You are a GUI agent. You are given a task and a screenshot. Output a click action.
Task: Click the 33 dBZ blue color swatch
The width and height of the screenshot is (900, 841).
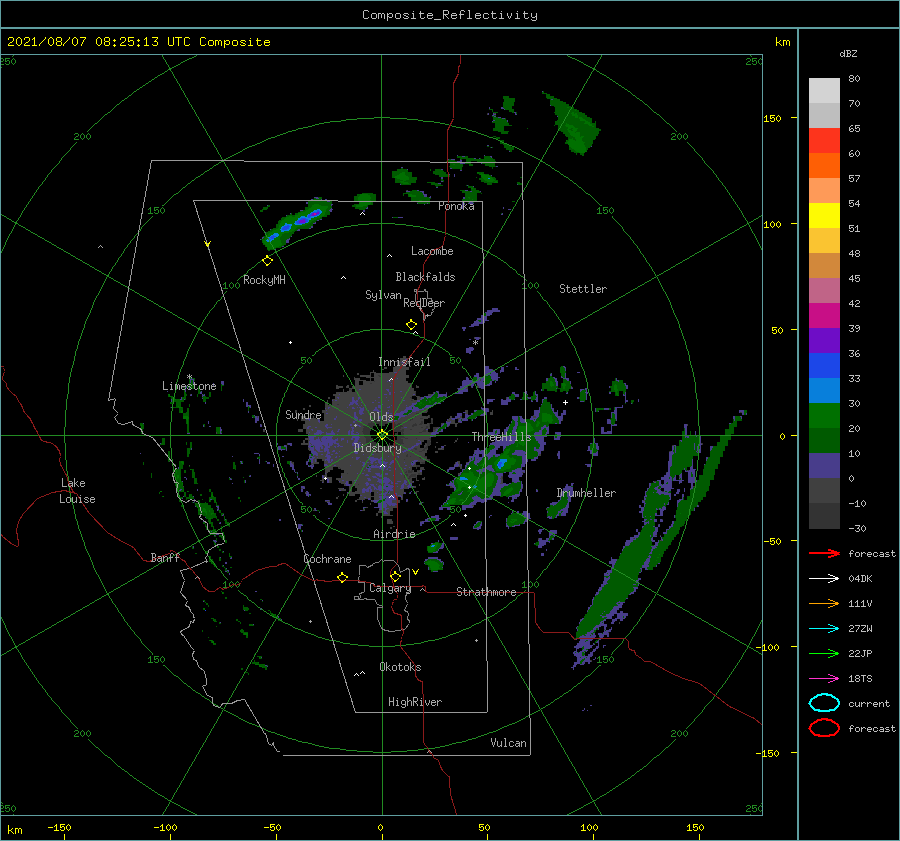(x=824, y=365)
